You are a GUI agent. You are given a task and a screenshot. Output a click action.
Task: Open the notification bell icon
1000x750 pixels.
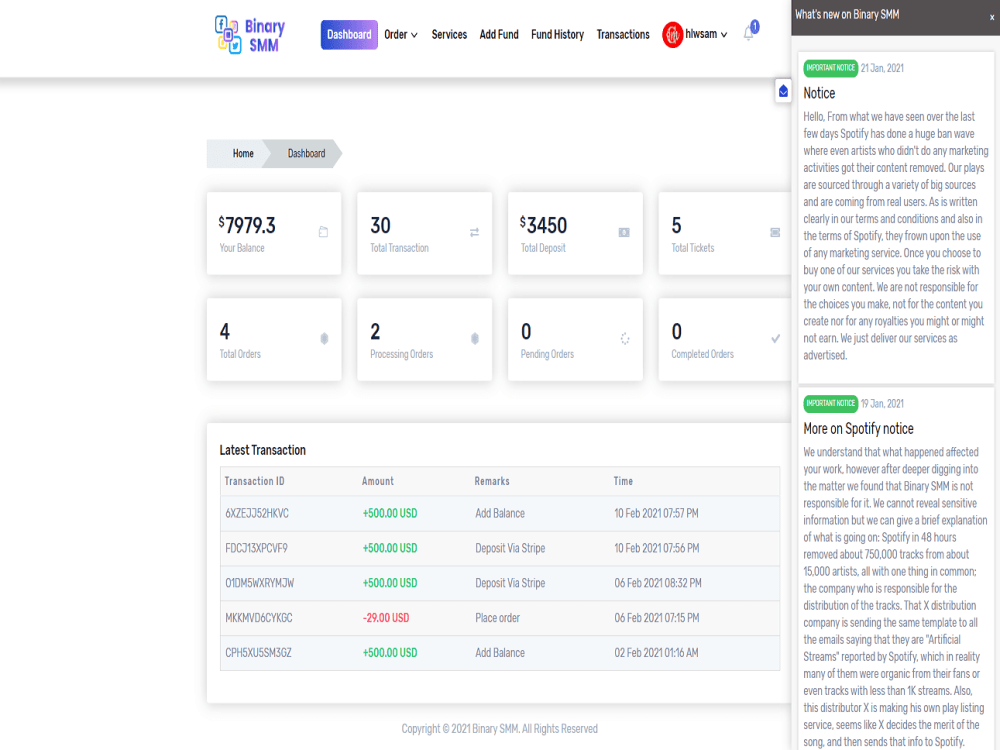point(749,33)
